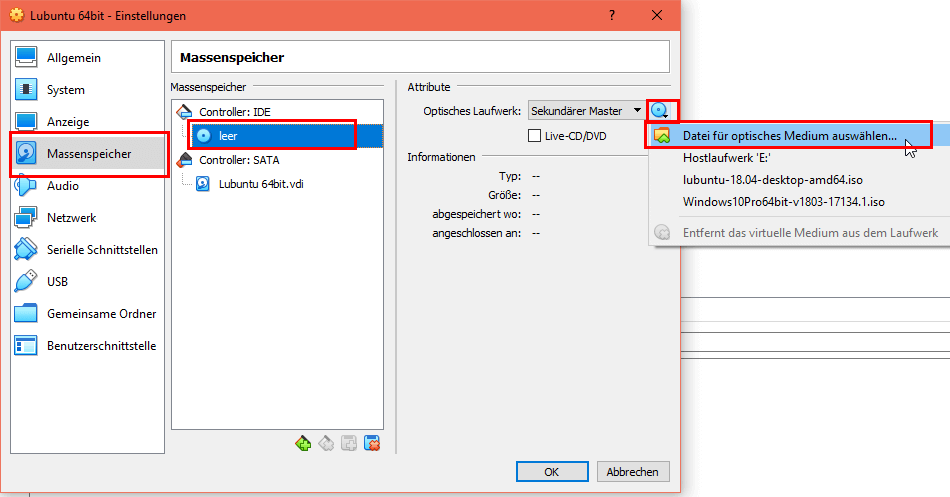The height and width of the screenshot is (497, 950).
Task: Click the add controller icon below tree
Action: [303, 444]
